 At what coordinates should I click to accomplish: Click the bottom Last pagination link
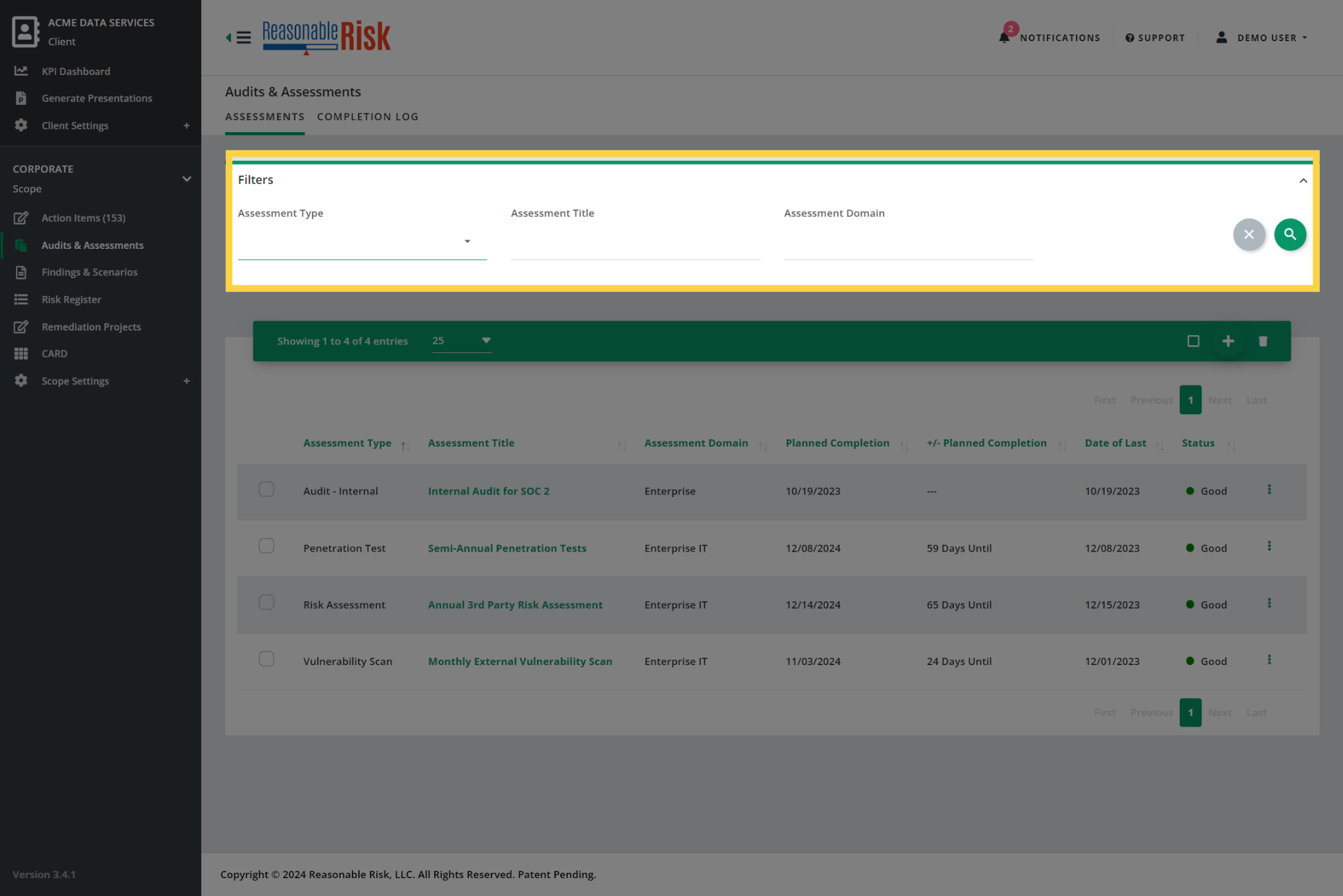click(1256, 713)
